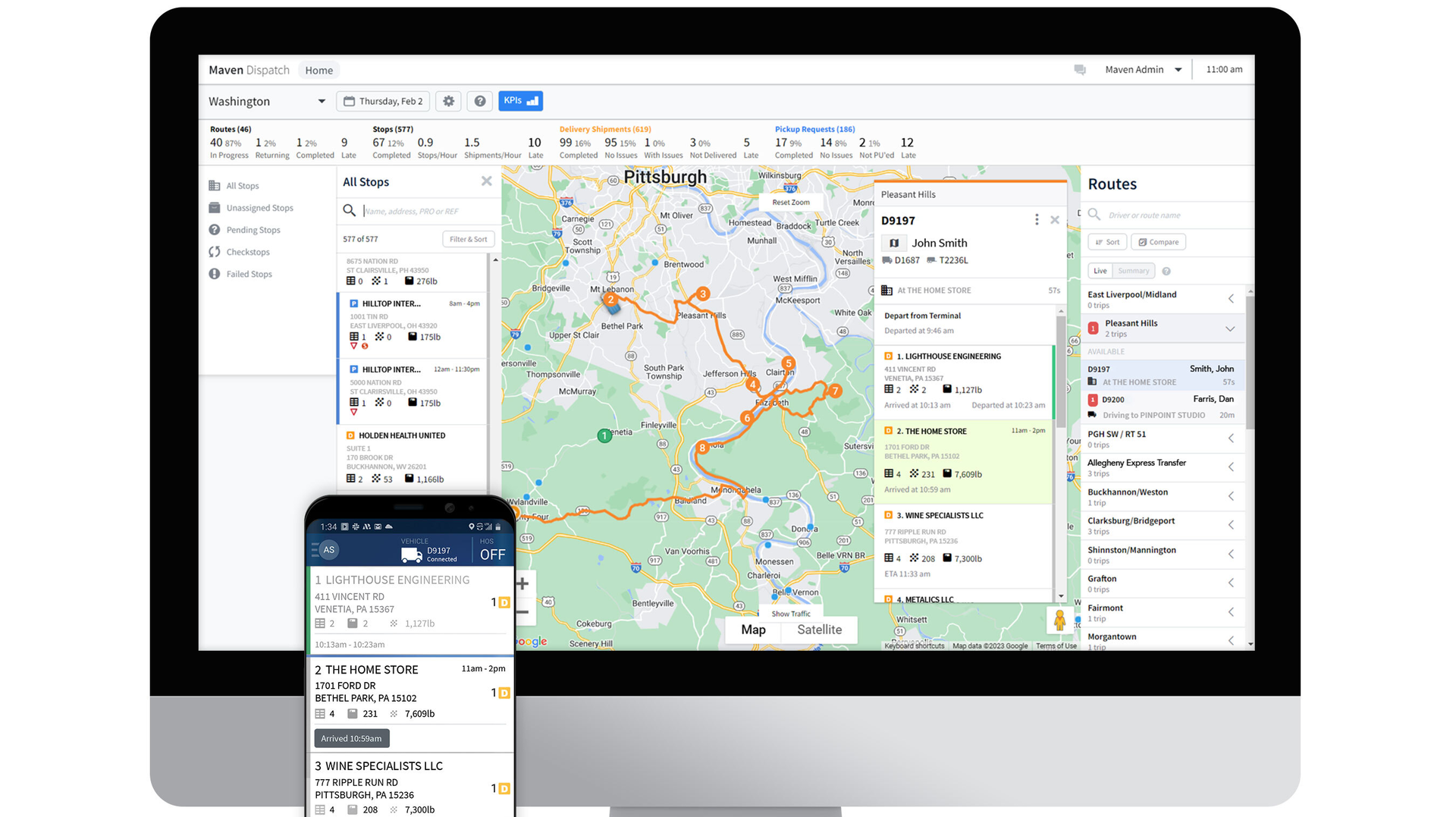Open the chat messages icon
Viewport: 1456px width, 817px height.
click(1080, 70)
